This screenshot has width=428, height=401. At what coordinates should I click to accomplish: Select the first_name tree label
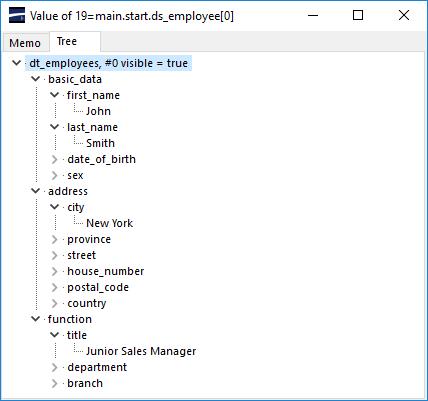tap(93, 95)
